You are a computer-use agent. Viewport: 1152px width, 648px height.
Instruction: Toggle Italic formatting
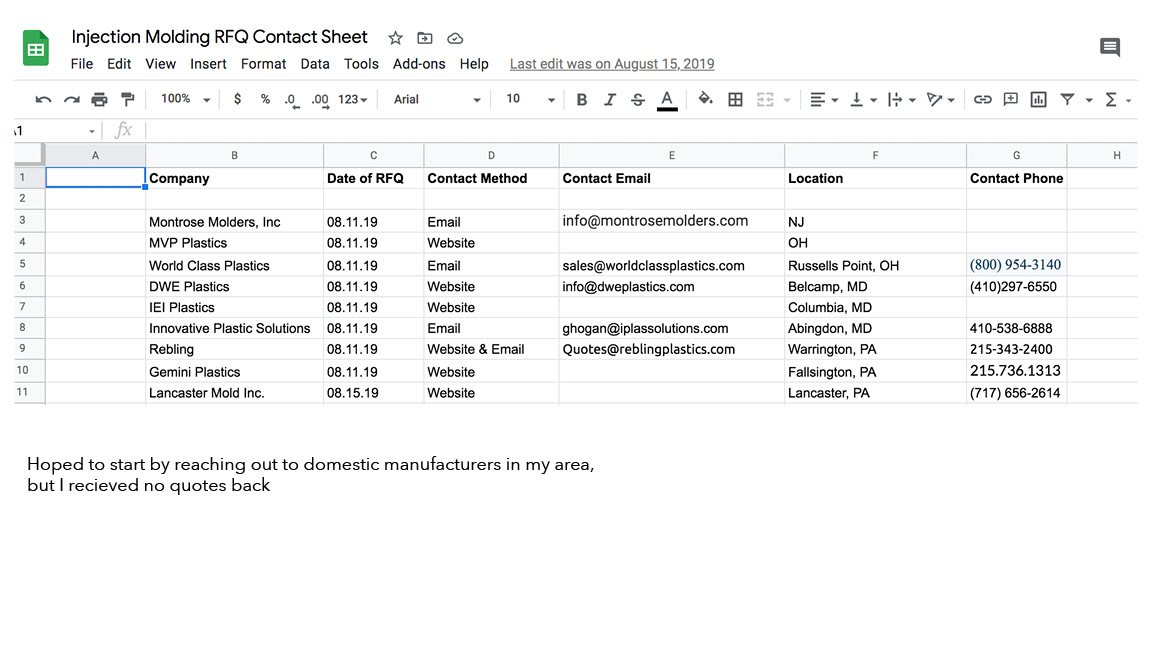coord(610,99)
